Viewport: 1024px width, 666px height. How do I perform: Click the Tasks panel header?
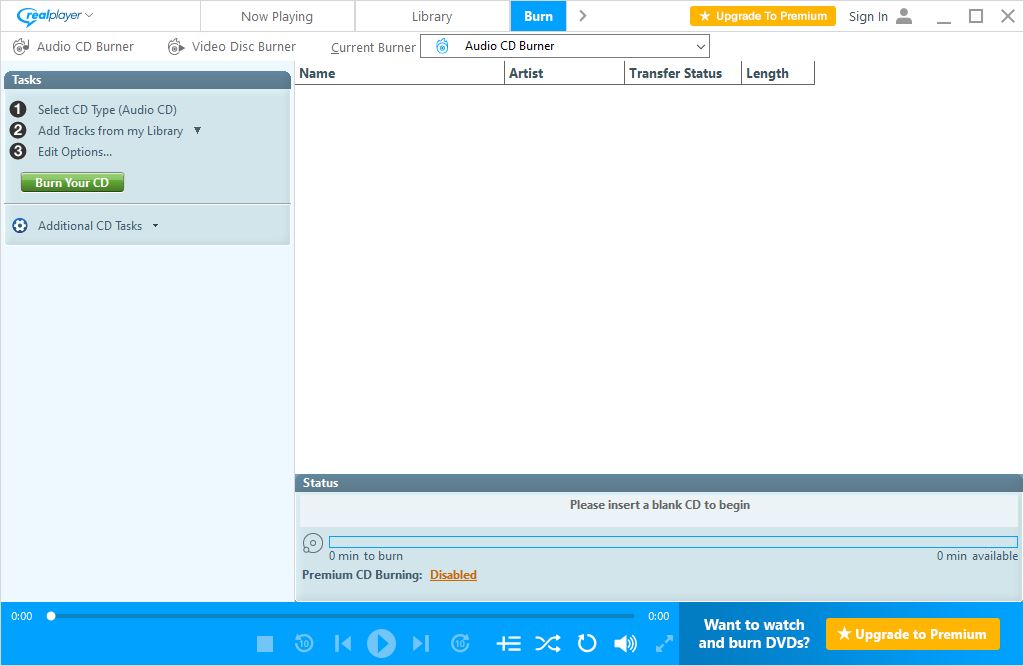tap(148, 80)
